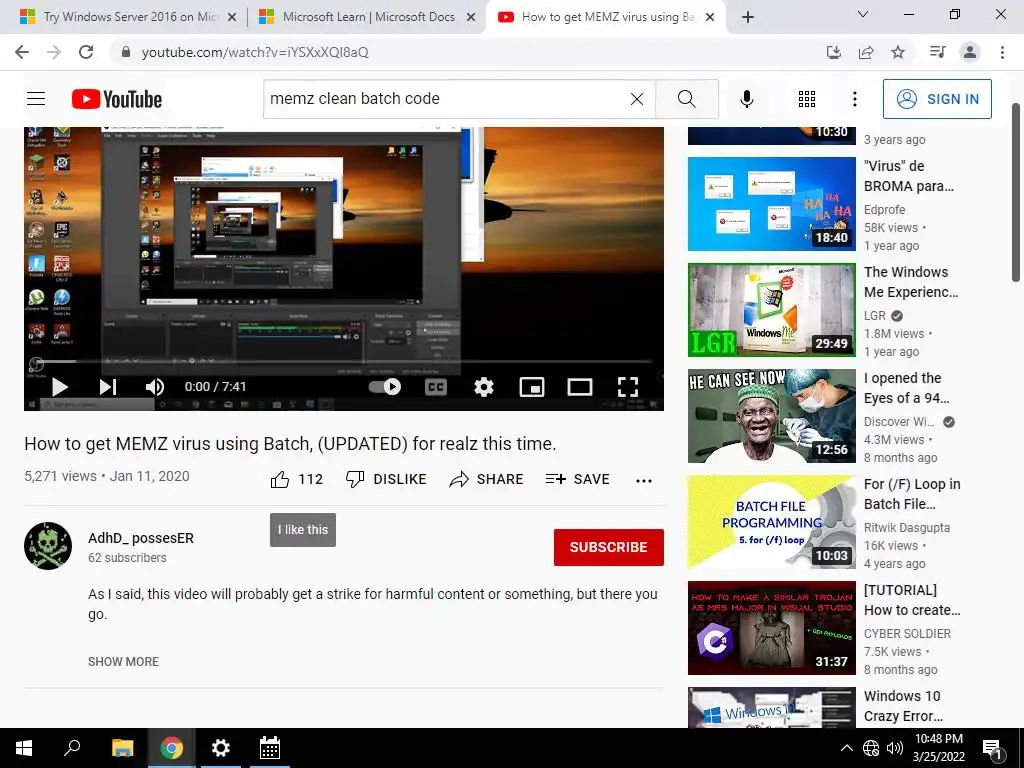Open the notification center
Viewport: 1024px width, 768px height.
pyautogui.click(x=993, y=749)
